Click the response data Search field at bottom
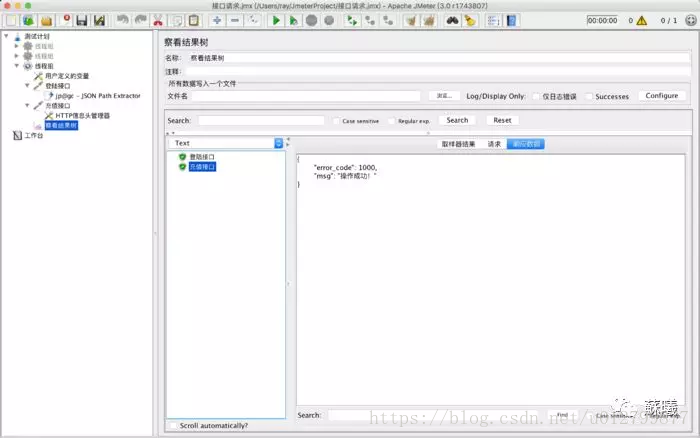The image size is (700, 438). 433,415
